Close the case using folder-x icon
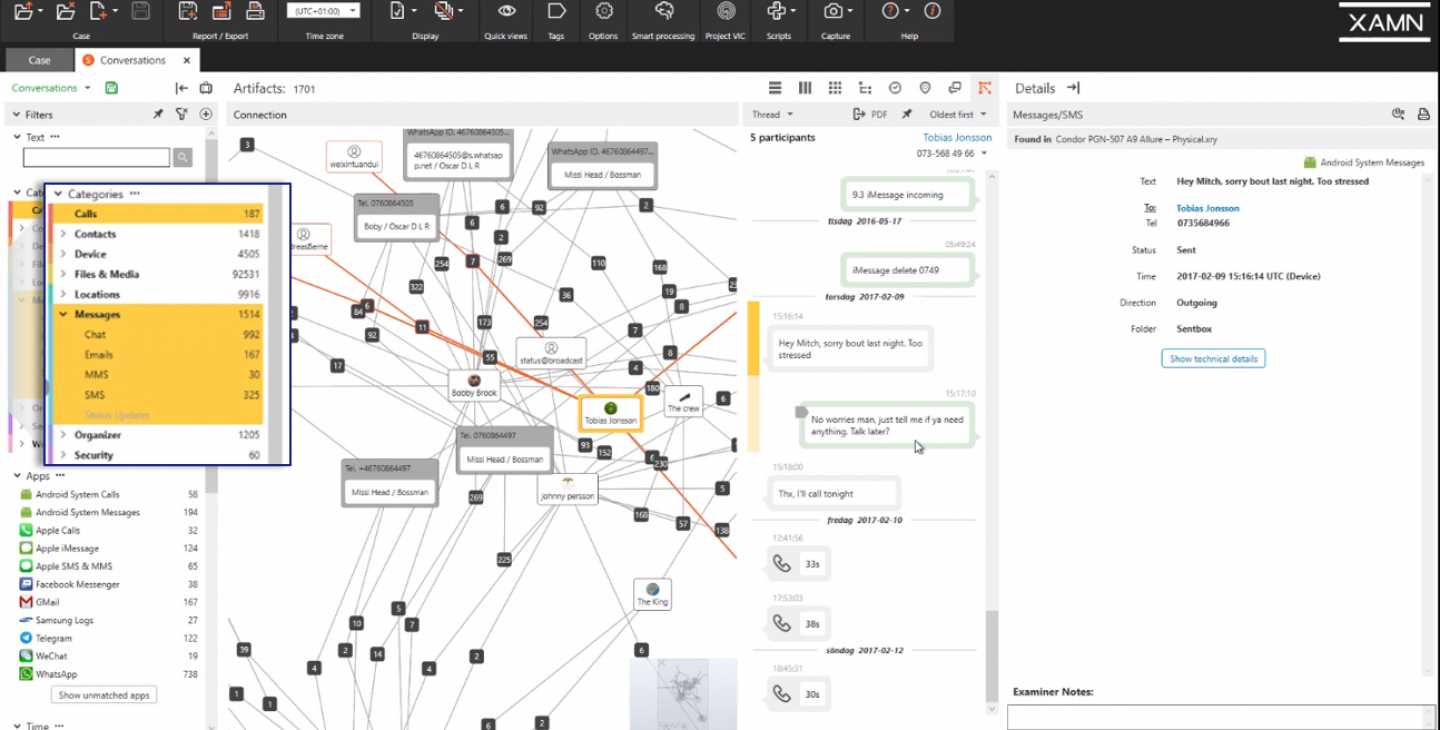The image size is (1440, 730). click(x=65, y=11)
